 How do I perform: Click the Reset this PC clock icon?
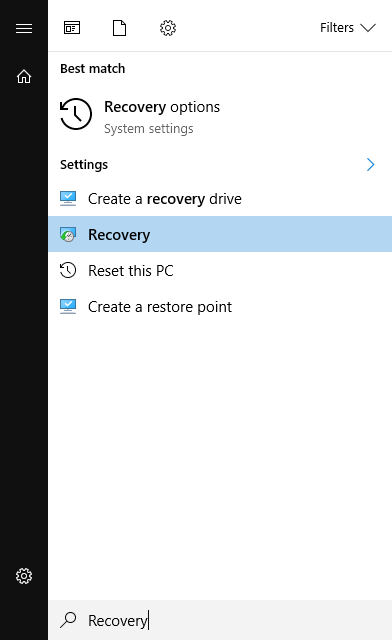point(68,270)
